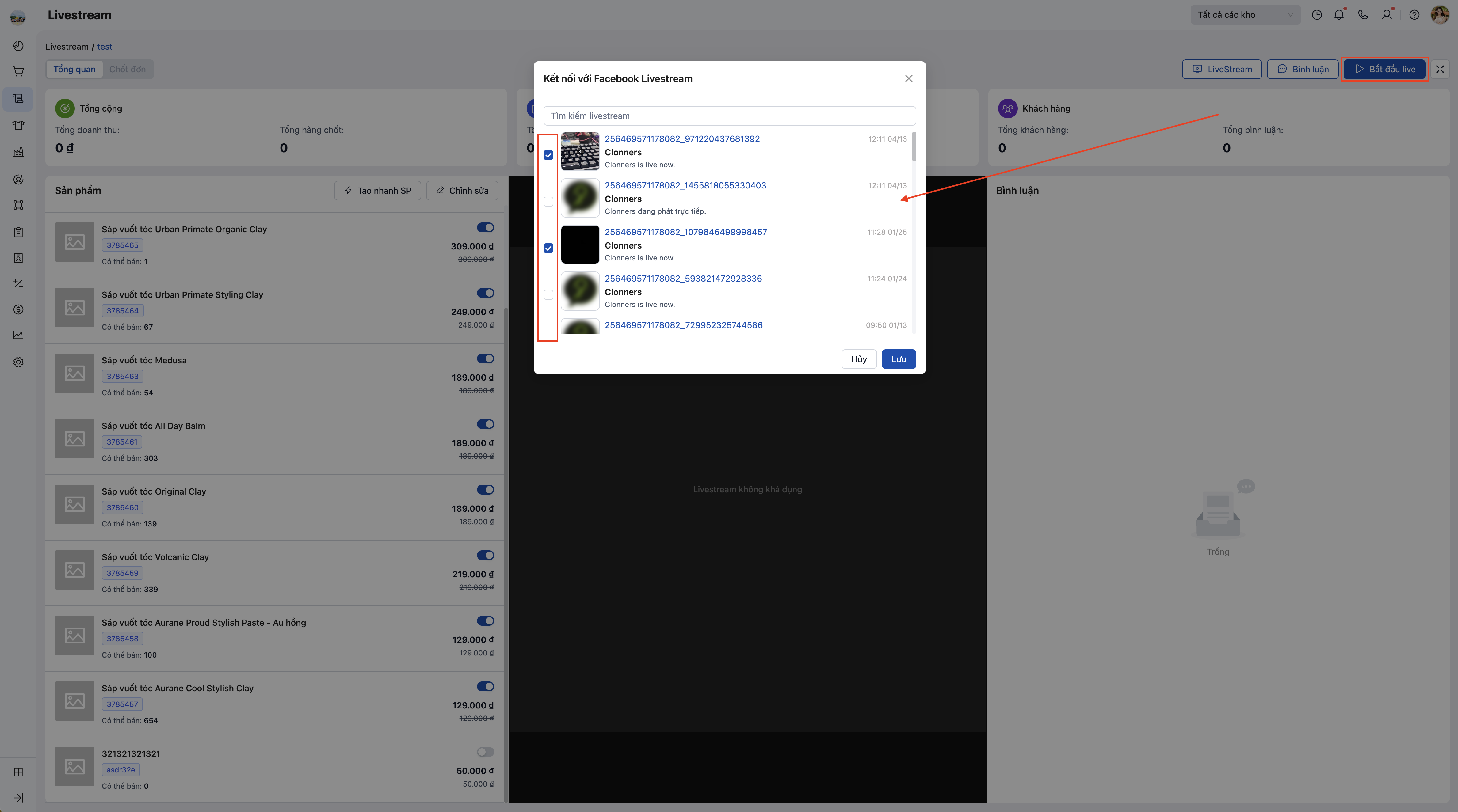Switch to the Tổng quan tab
Screen dimensions: 1458x812
(74, 69)
